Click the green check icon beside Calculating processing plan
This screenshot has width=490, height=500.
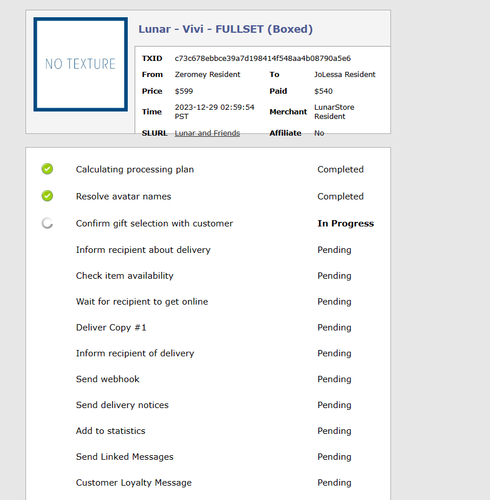pos(47,169)
